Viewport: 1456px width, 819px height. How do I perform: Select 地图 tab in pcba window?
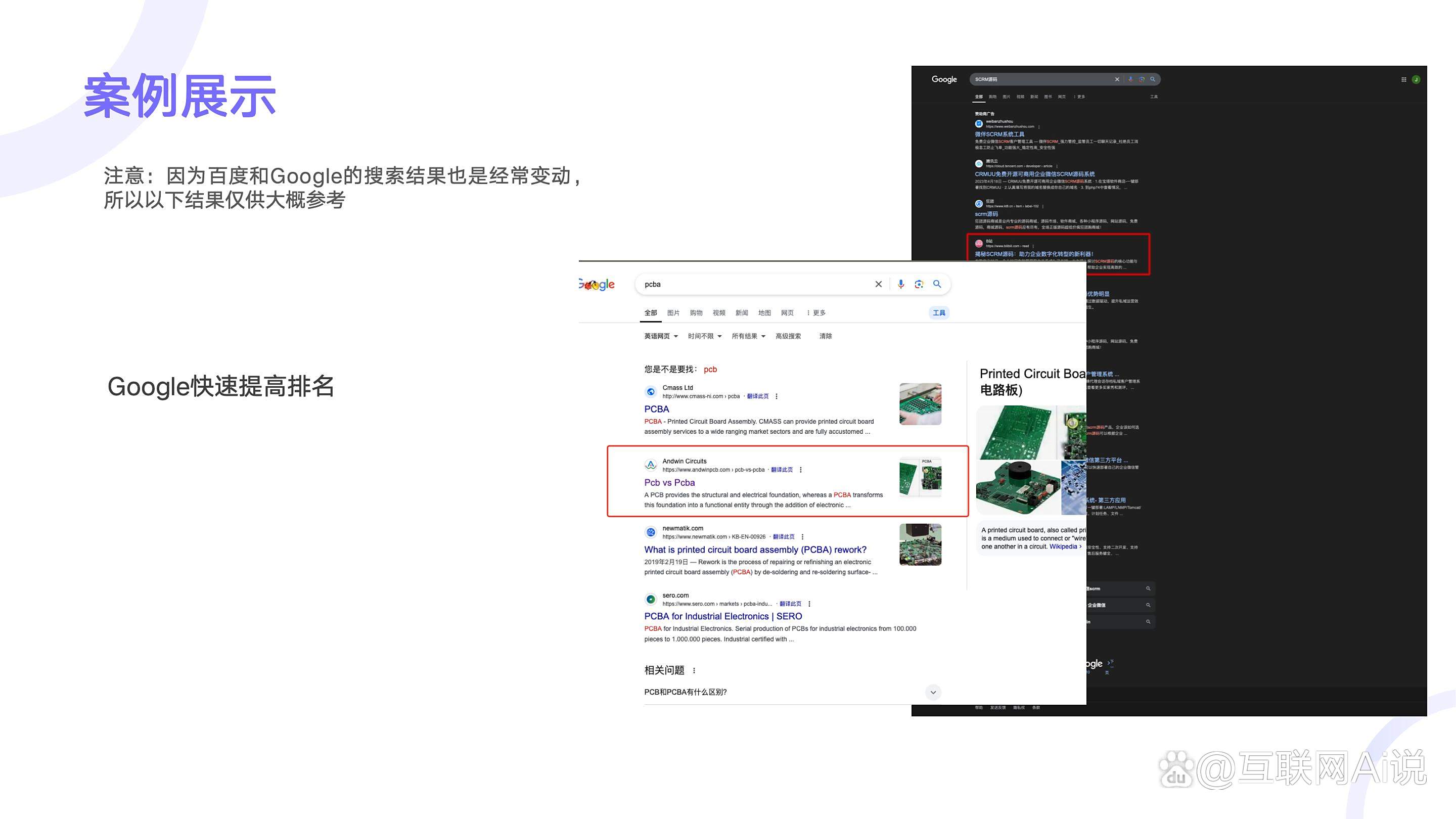click(764, 313)
